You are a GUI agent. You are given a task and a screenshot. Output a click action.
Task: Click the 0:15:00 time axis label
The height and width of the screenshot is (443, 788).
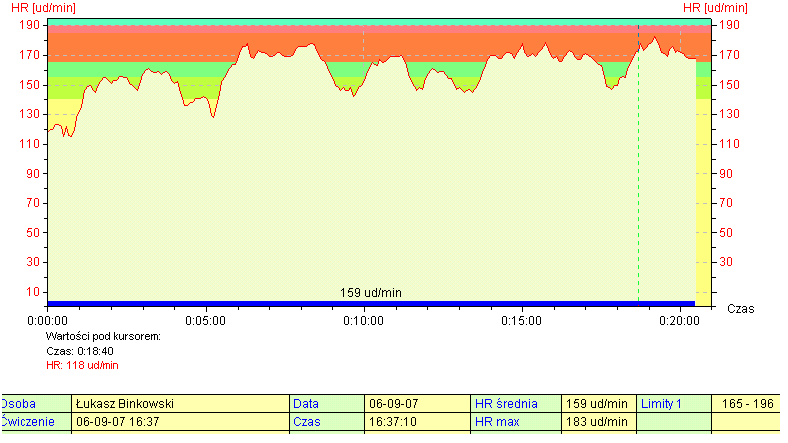coord(522,321)
